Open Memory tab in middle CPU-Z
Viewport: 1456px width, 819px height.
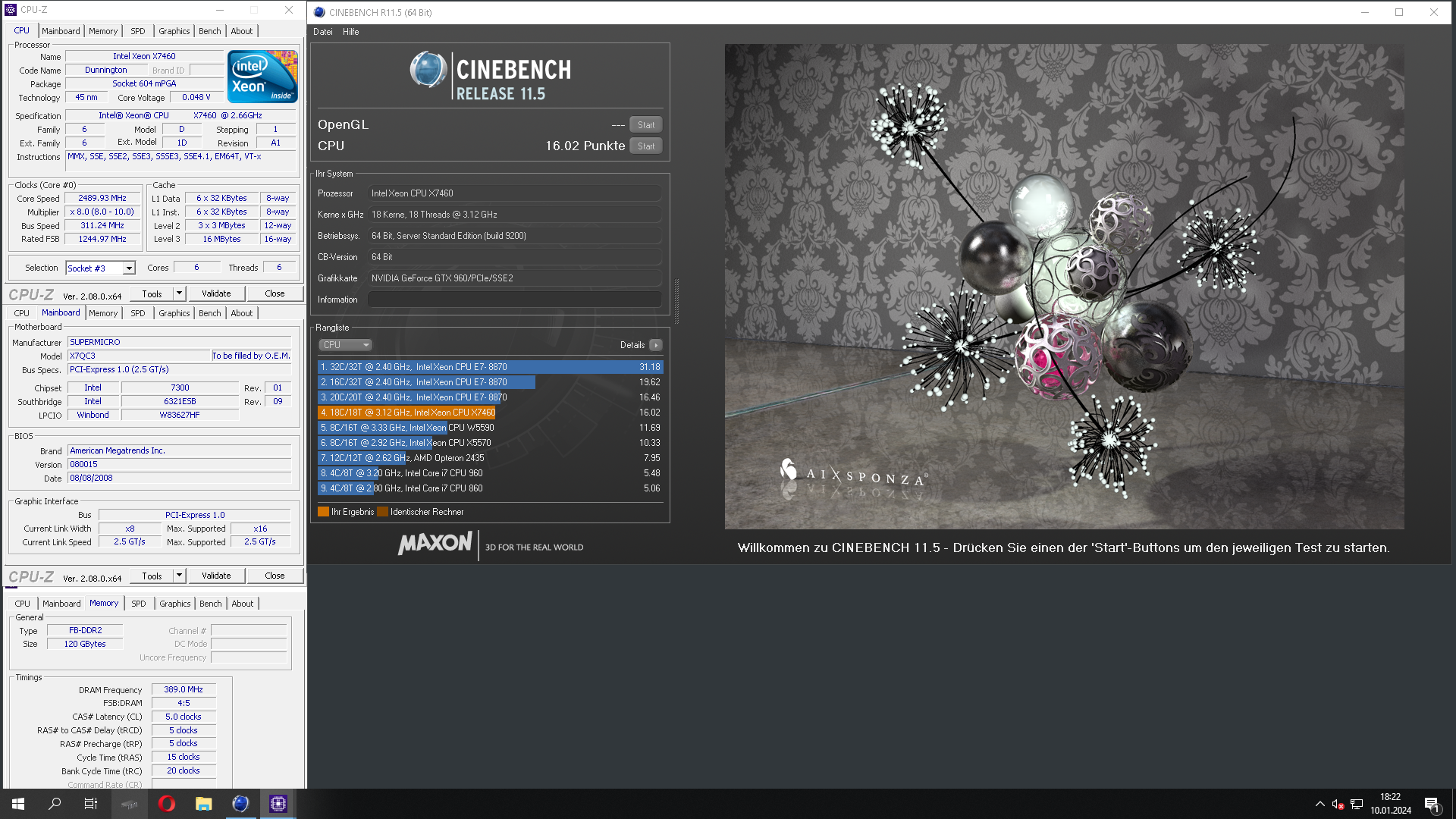coord(103,313)
